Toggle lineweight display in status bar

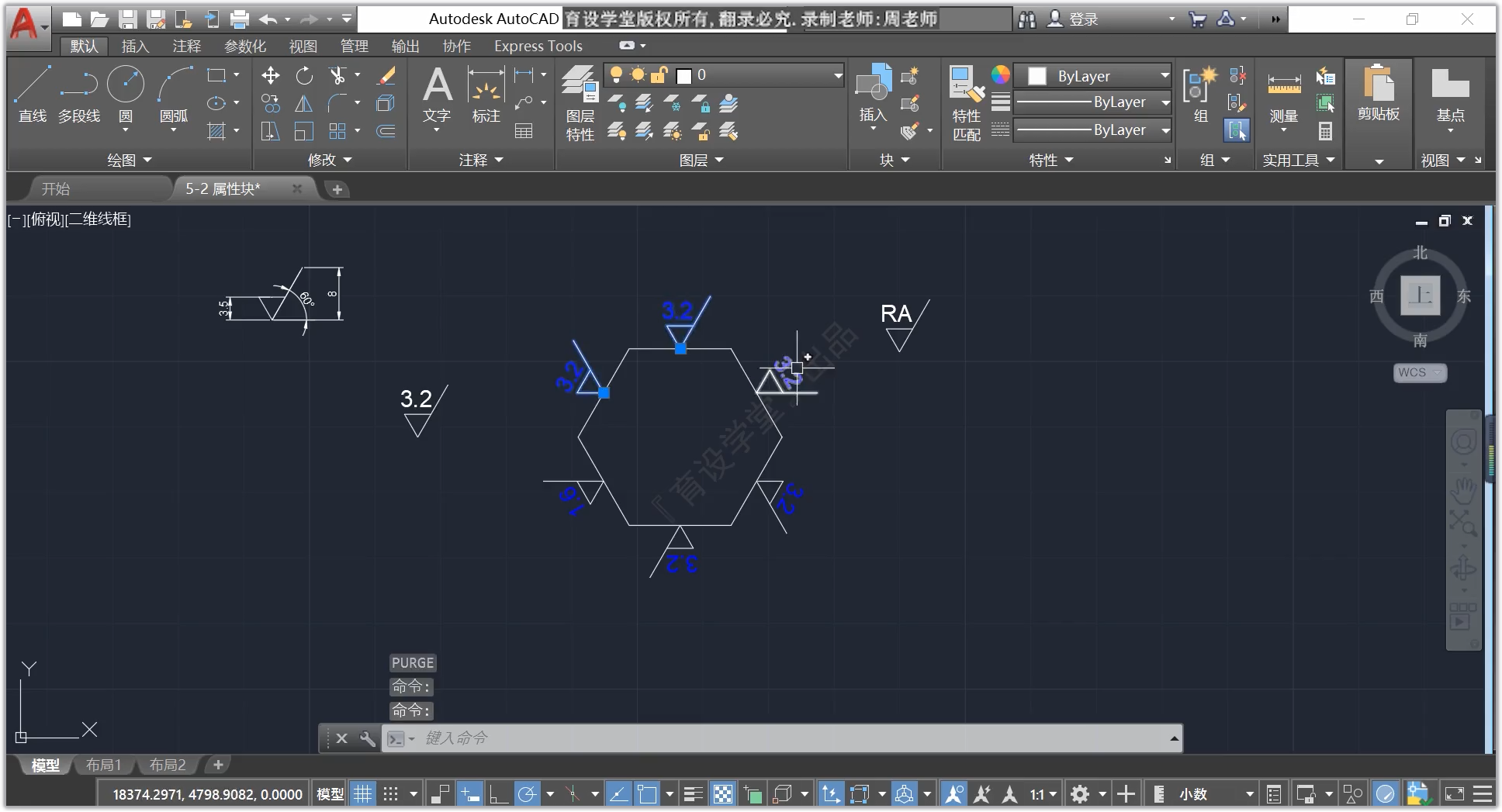(694, 794)
